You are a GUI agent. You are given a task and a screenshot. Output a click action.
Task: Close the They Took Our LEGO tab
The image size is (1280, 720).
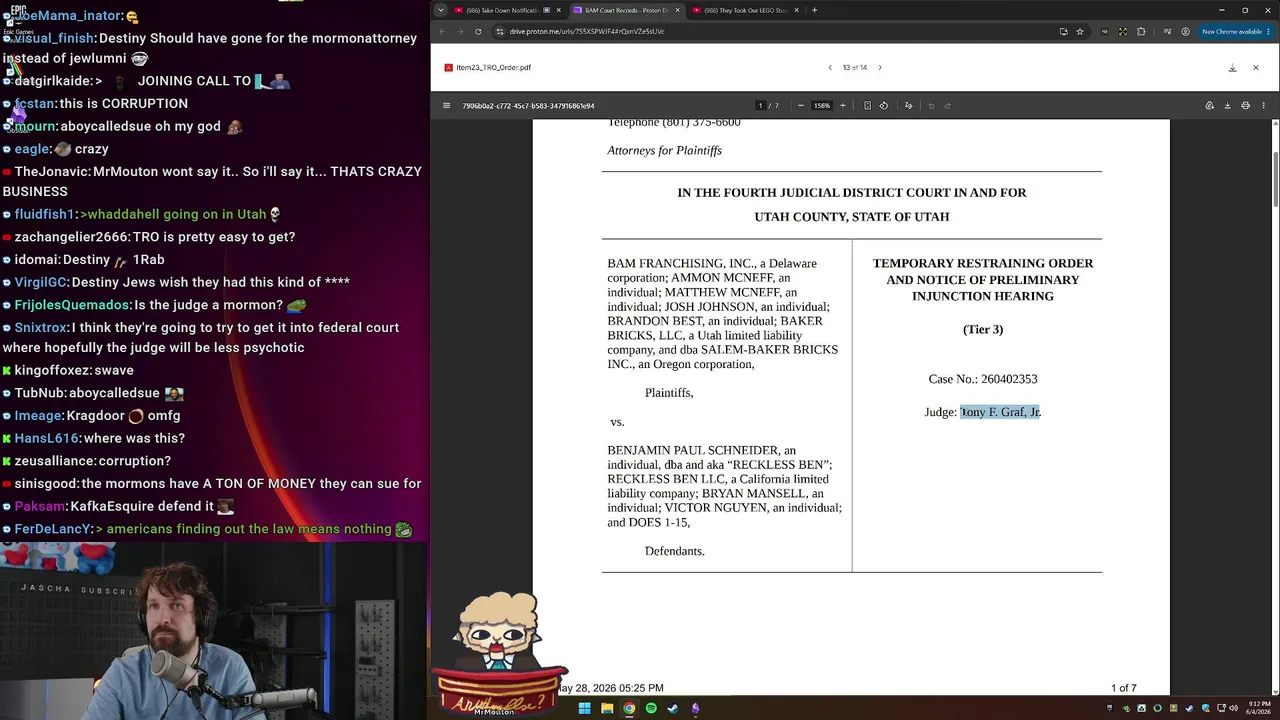797,10
